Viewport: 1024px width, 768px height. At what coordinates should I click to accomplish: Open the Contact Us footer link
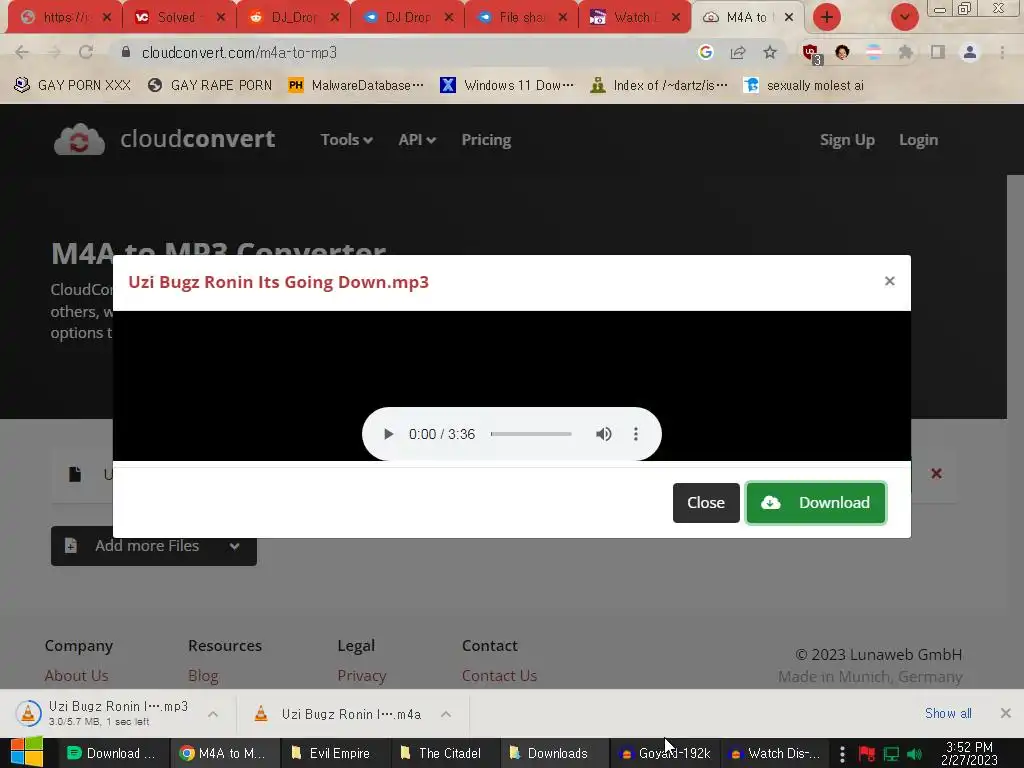point(499,676)
